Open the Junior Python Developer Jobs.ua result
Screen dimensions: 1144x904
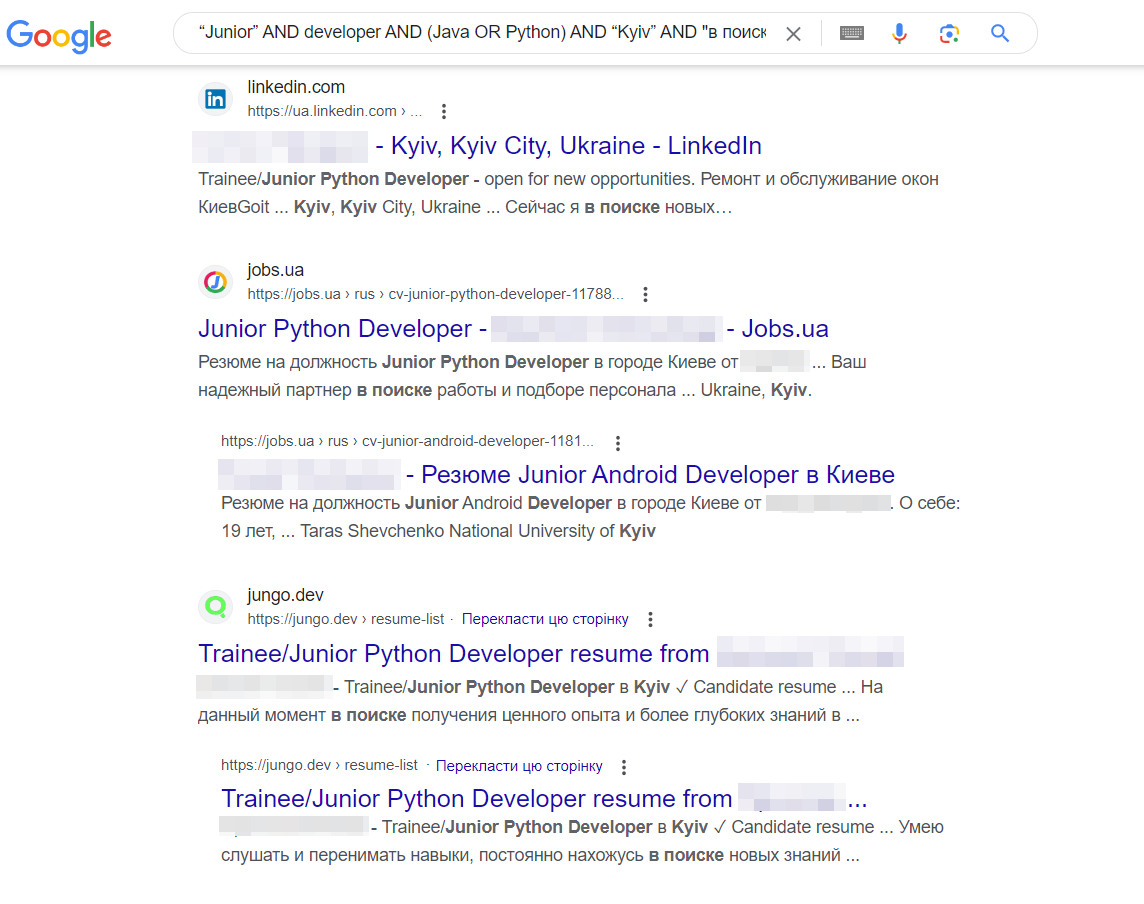[513, 328]
